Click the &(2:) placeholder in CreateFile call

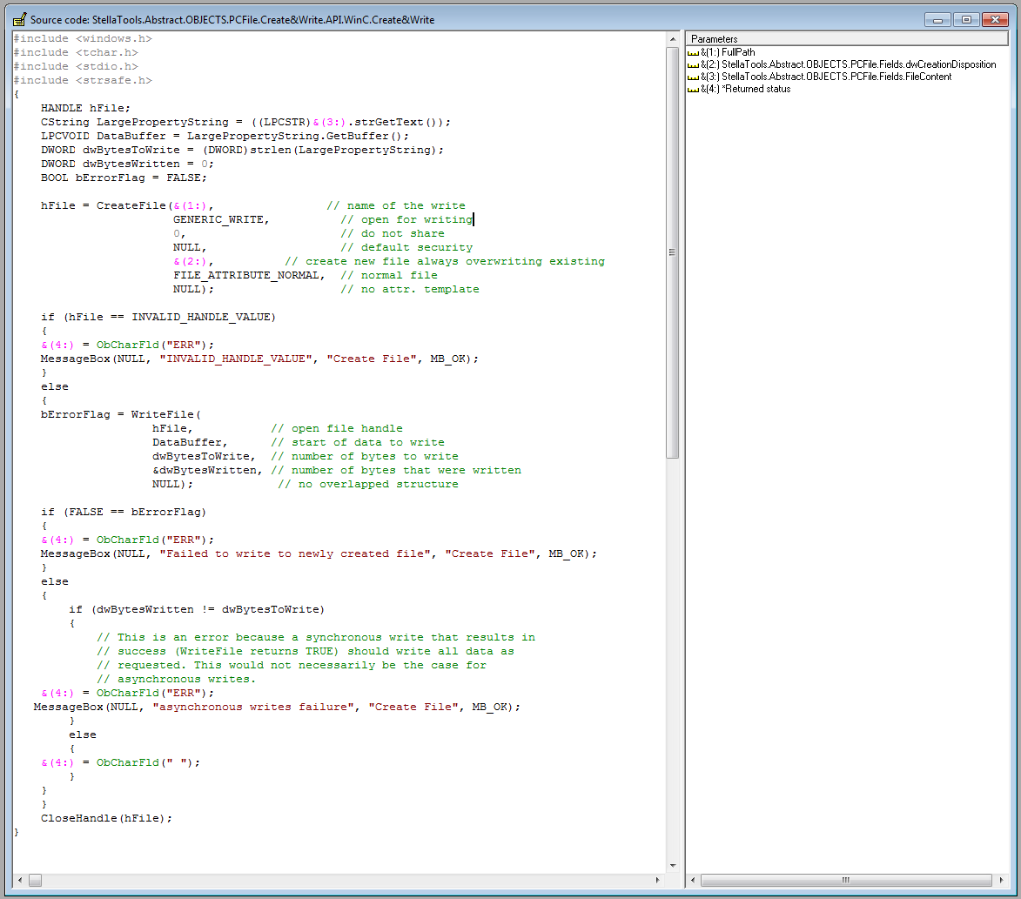pos(190,261)
